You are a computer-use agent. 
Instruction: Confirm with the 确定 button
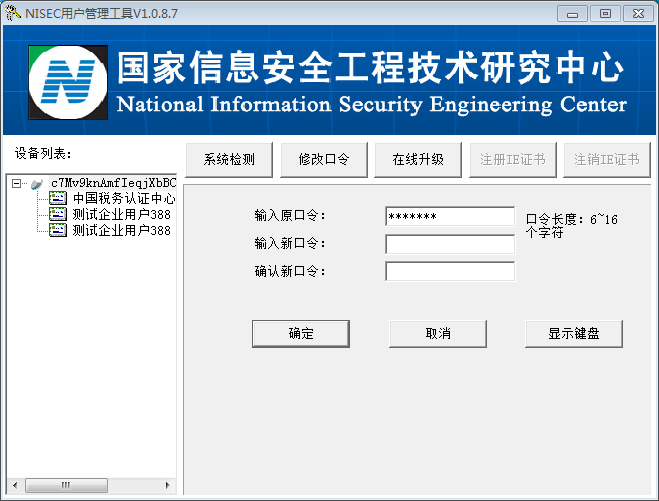pos(300,333)
